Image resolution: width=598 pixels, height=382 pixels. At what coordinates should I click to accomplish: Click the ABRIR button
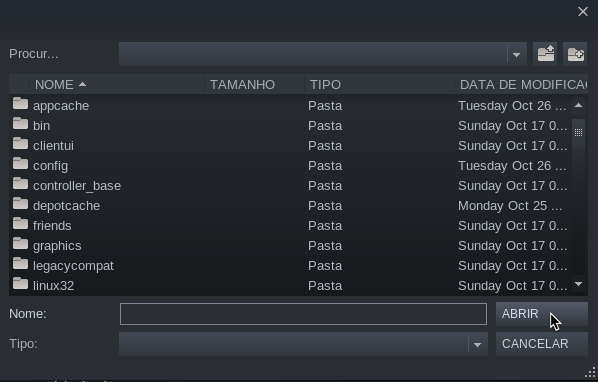[542, 314]
